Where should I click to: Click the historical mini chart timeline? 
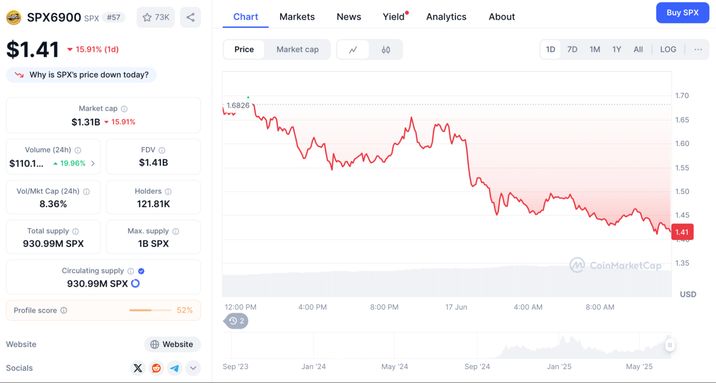448,346
